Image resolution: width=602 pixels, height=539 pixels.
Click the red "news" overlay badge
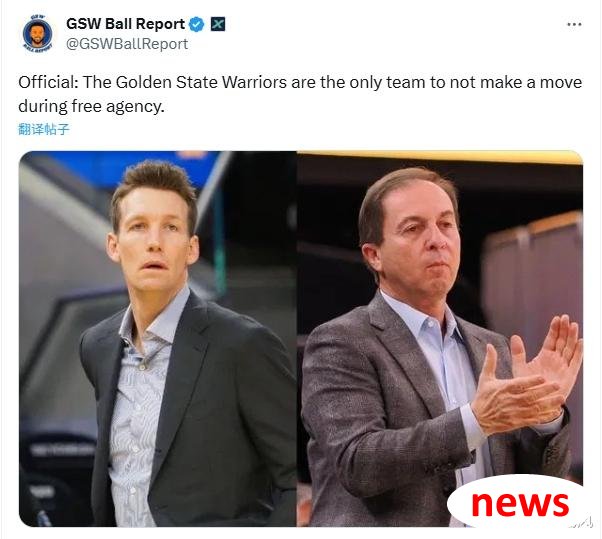(519, 503)
